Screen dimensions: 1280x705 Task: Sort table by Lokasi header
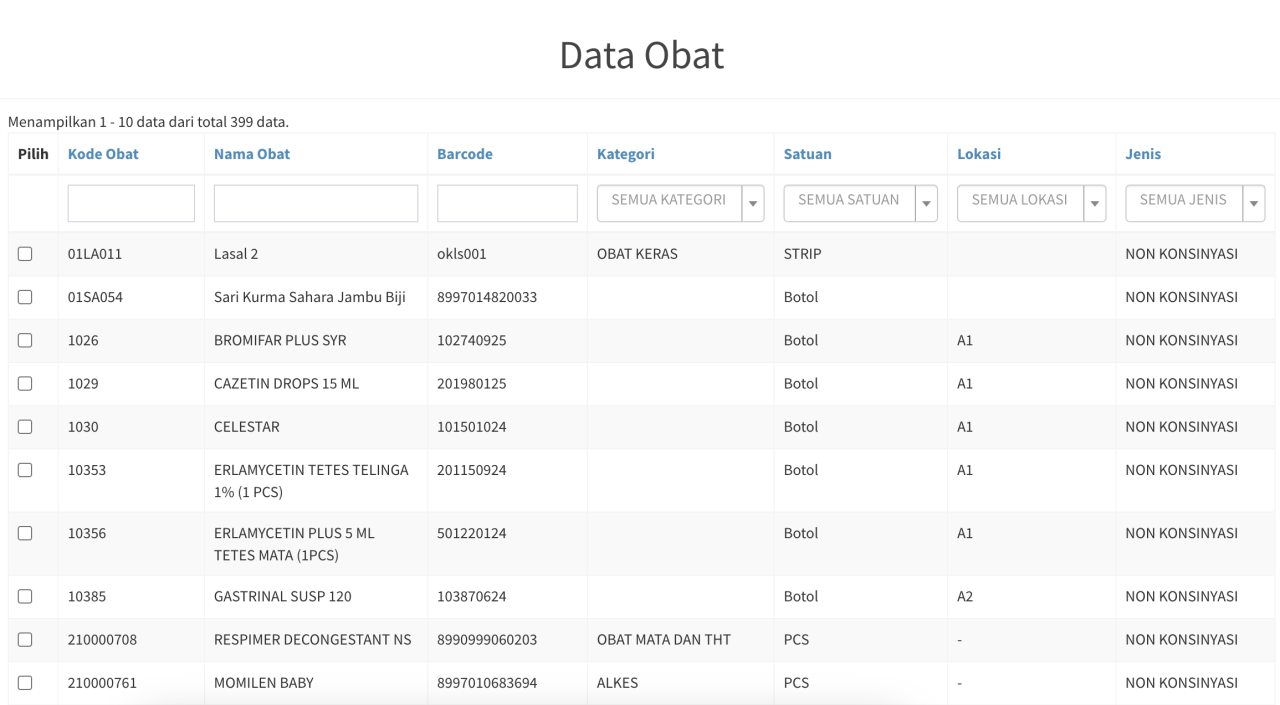(978, 154)
